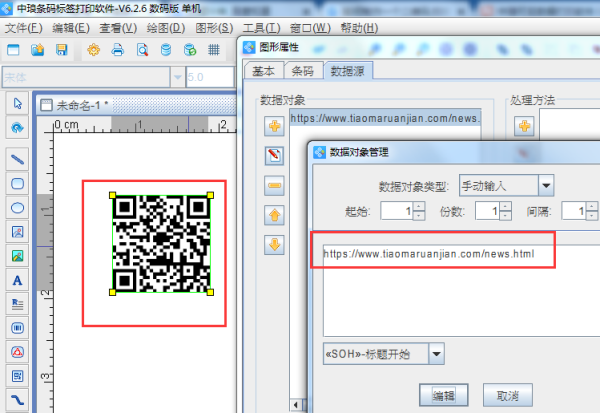Edit data object with pencil icon

(274, 155)
